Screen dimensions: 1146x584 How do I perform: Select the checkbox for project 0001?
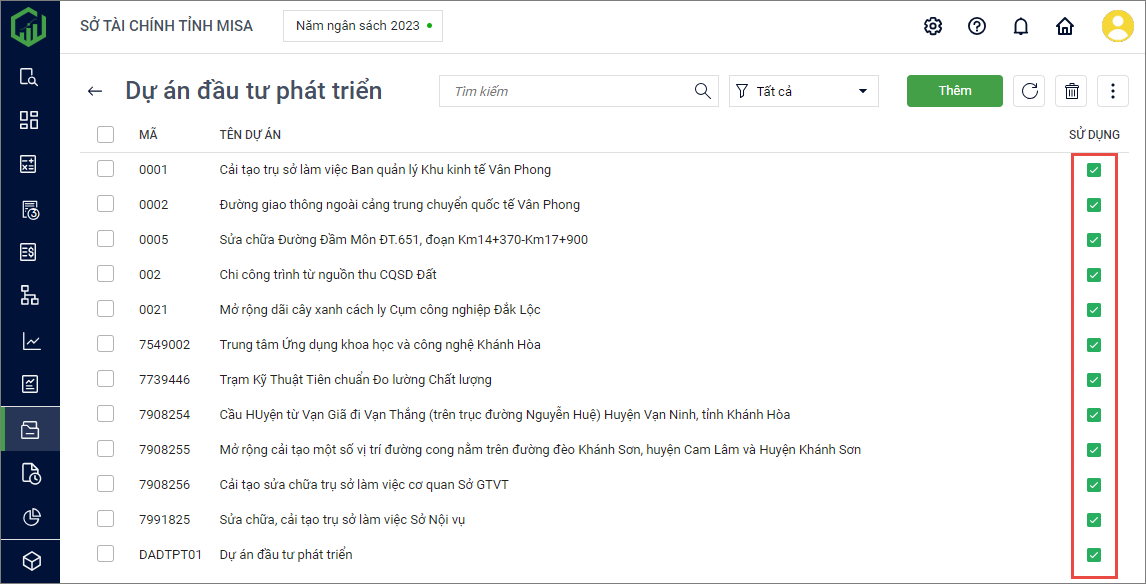pyautogui.click(x=106, y=169)
